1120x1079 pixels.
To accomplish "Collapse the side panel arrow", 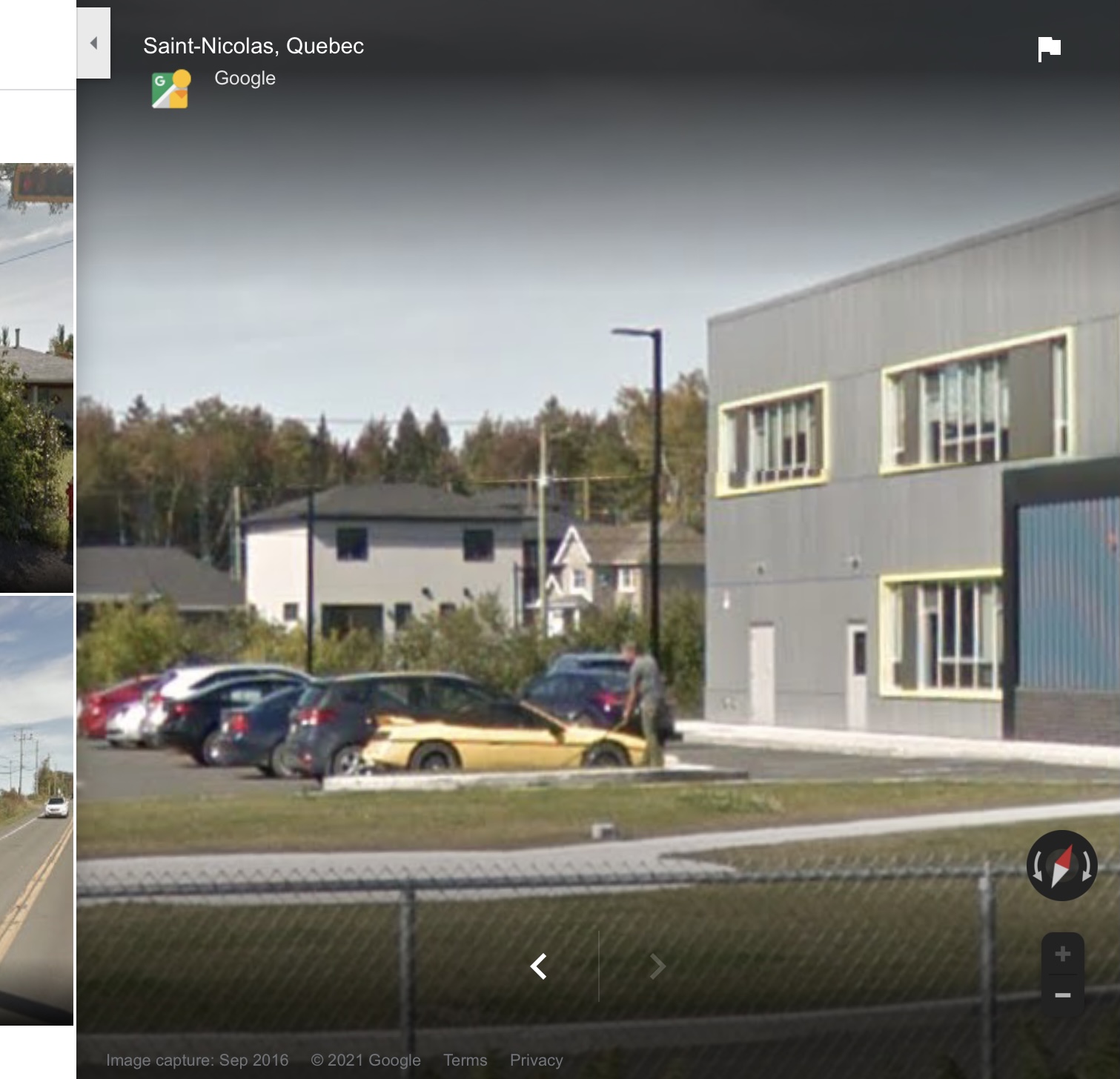I will point(93,43).
